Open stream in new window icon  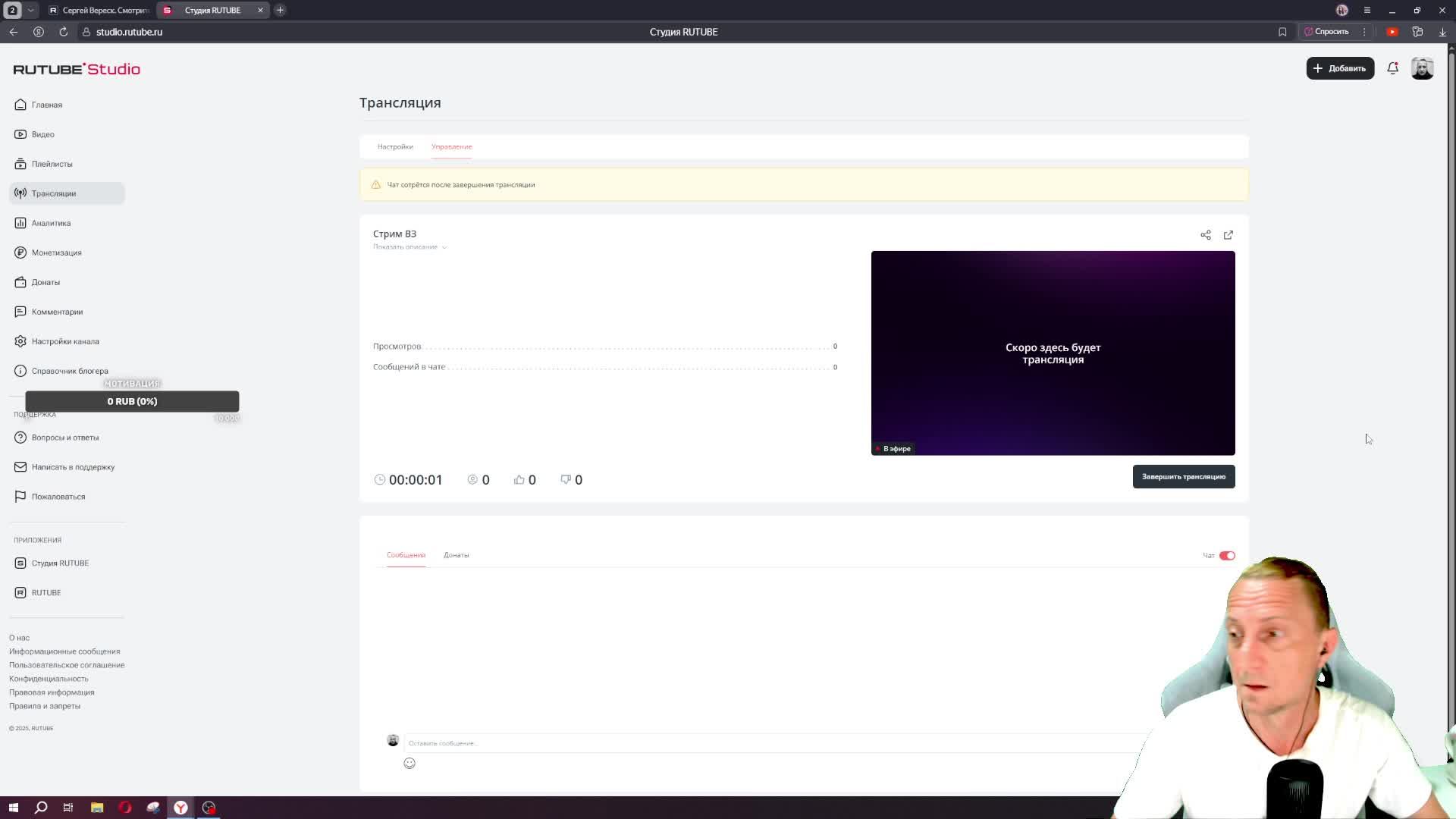pos(1228,235)
